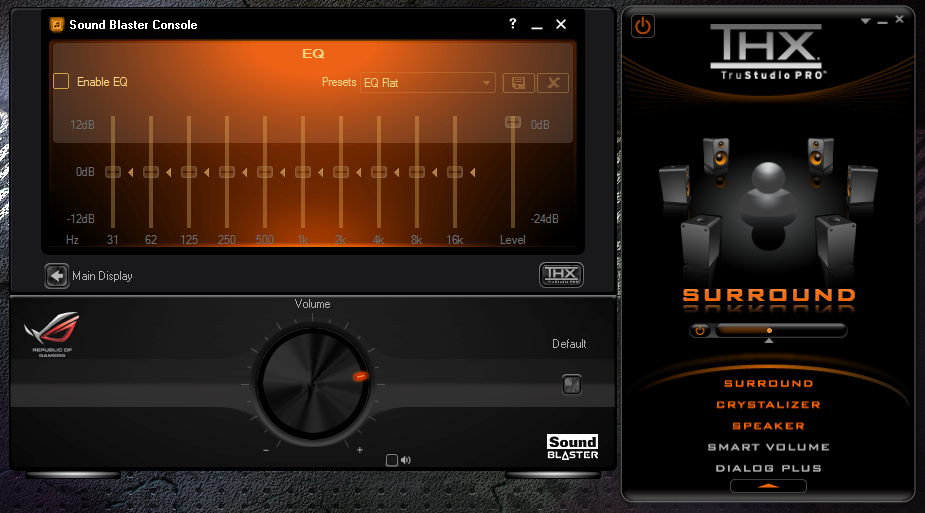925x513 pixels.
Task: Click the volume knob
Action: [x=313, y=384]
